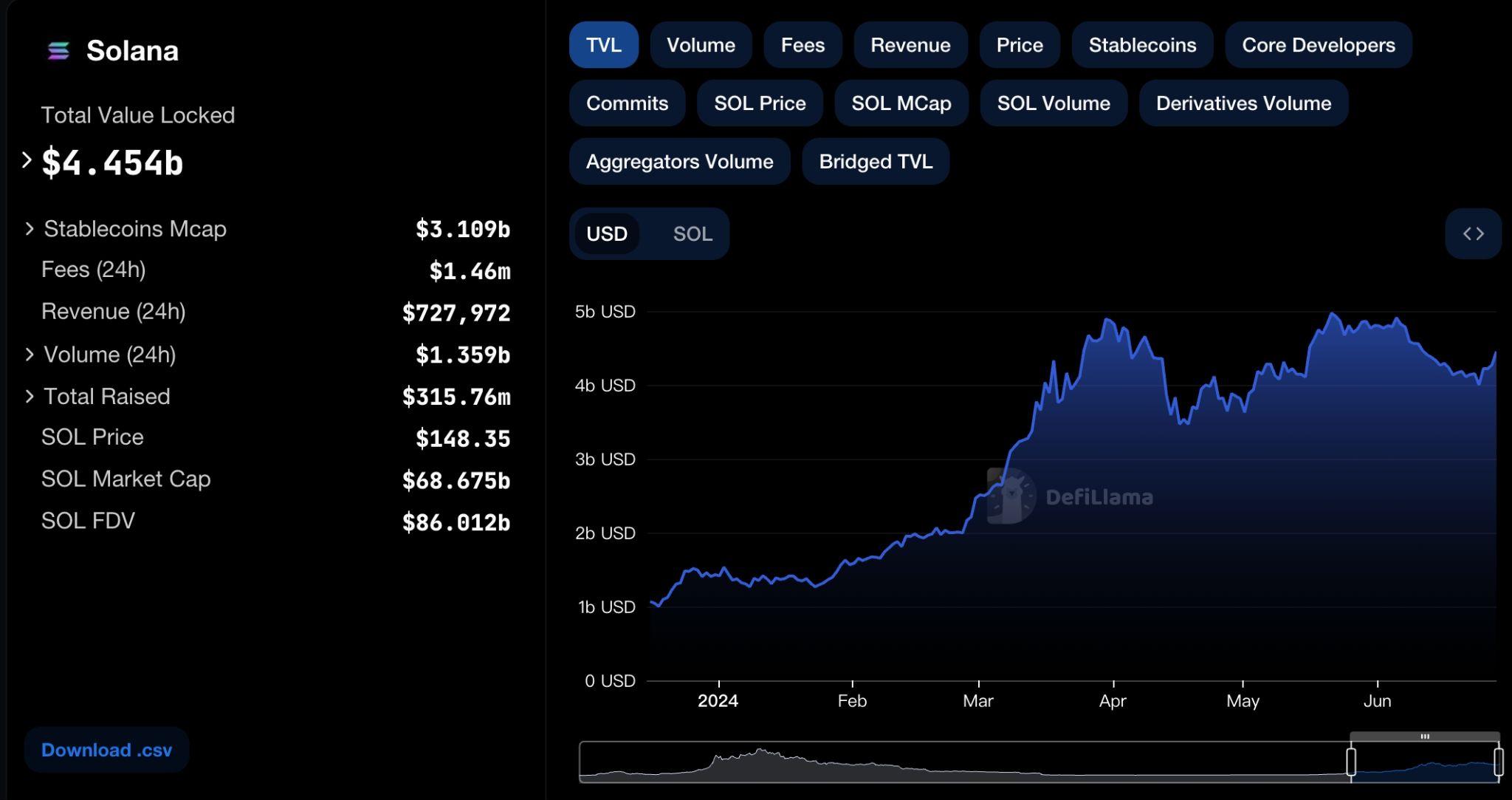This screenshot has height=800, width=1512.
Task: Click the Jun x-axis label
Action: (1377, 700)
